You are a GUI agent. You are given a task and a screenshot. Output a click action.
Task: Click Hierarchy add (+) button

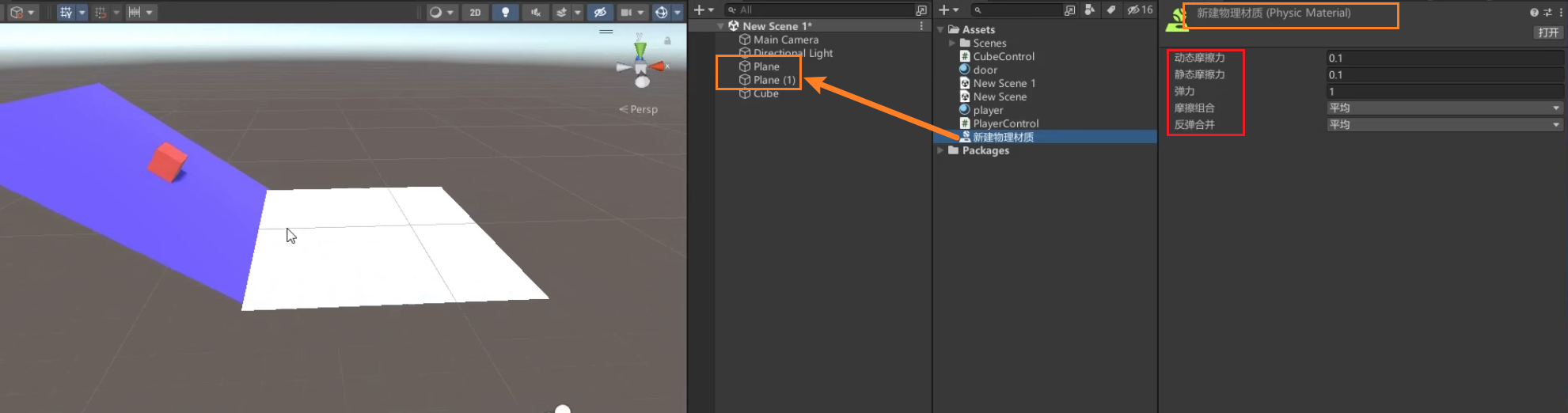pyautogui.click(x=700, y=9)
